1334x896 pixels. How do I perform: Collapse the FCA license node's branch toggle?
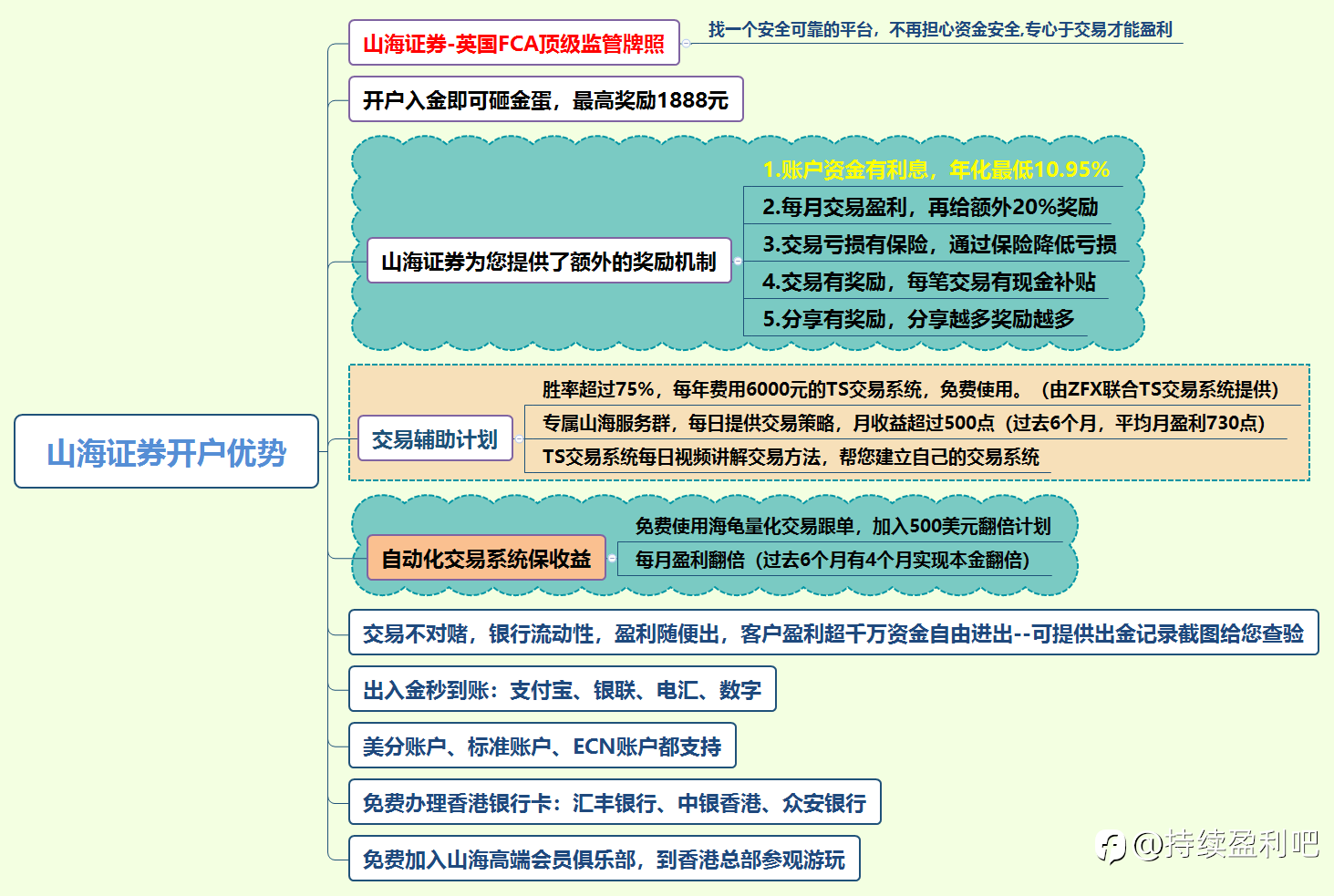coord(686,43)
